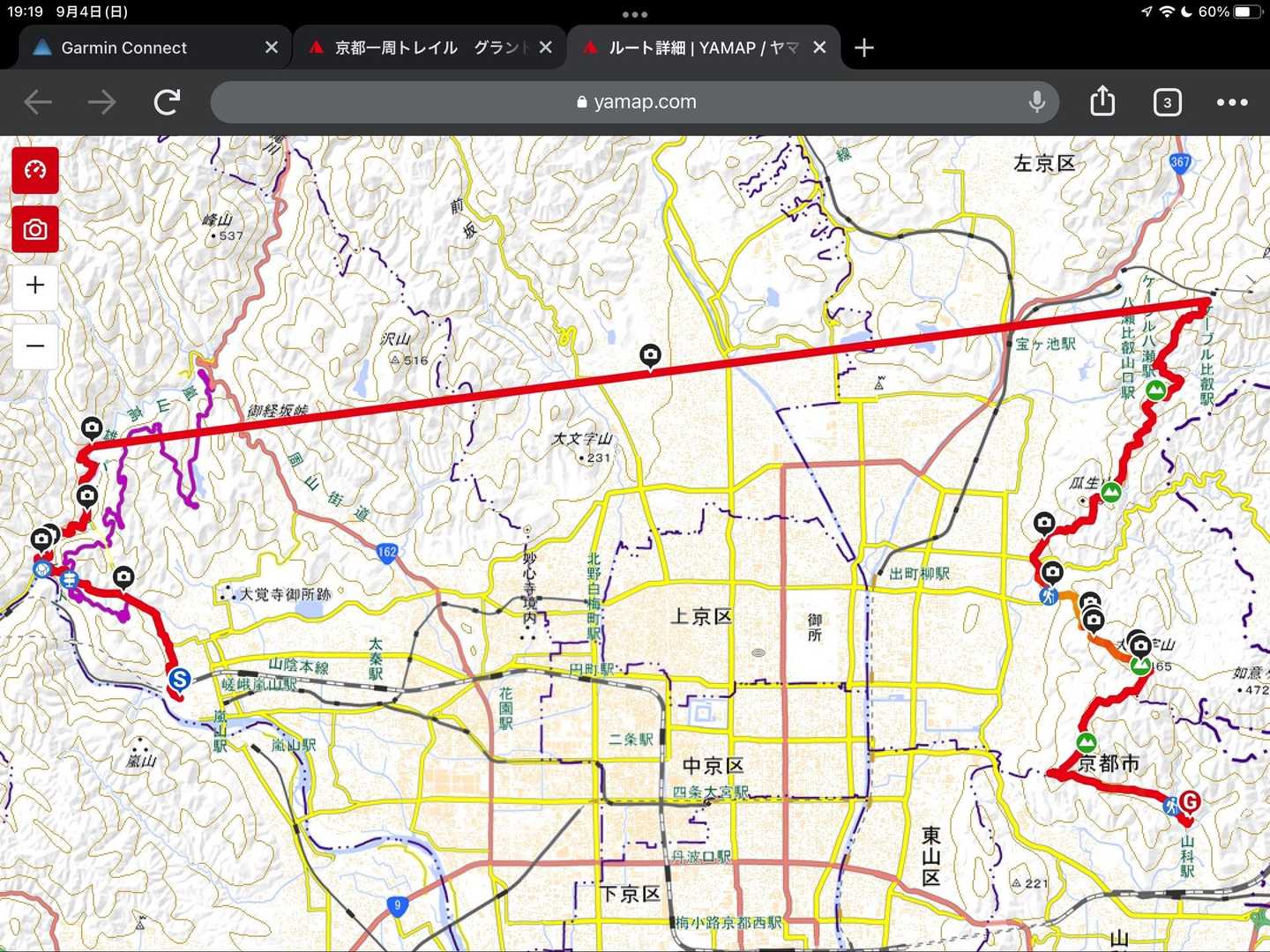Zoom out the map with minus button

[35, 346]
